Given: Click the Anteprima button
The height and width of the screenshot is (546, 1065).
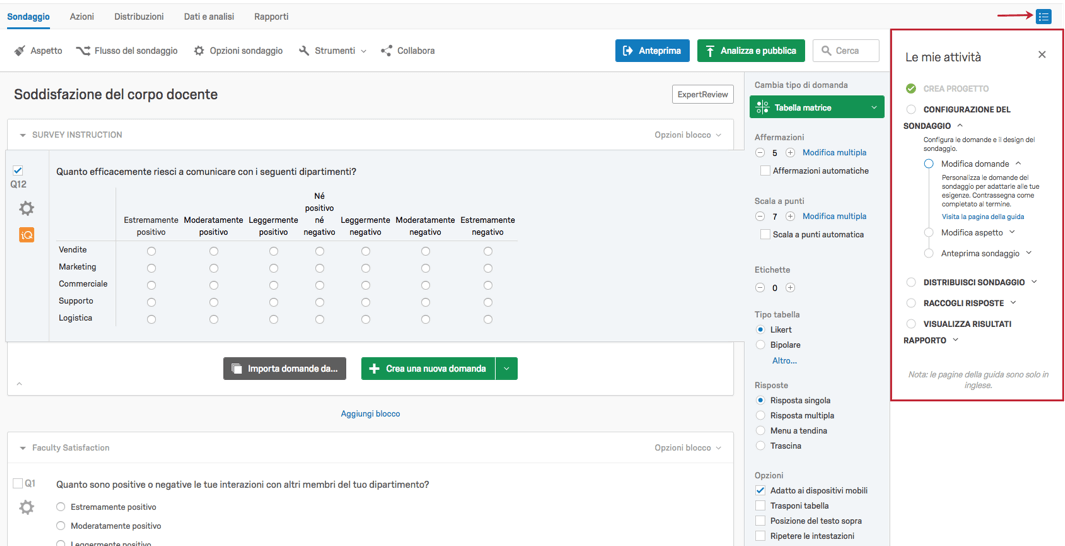Looking at the screenshot, I should tap(652, 51).
